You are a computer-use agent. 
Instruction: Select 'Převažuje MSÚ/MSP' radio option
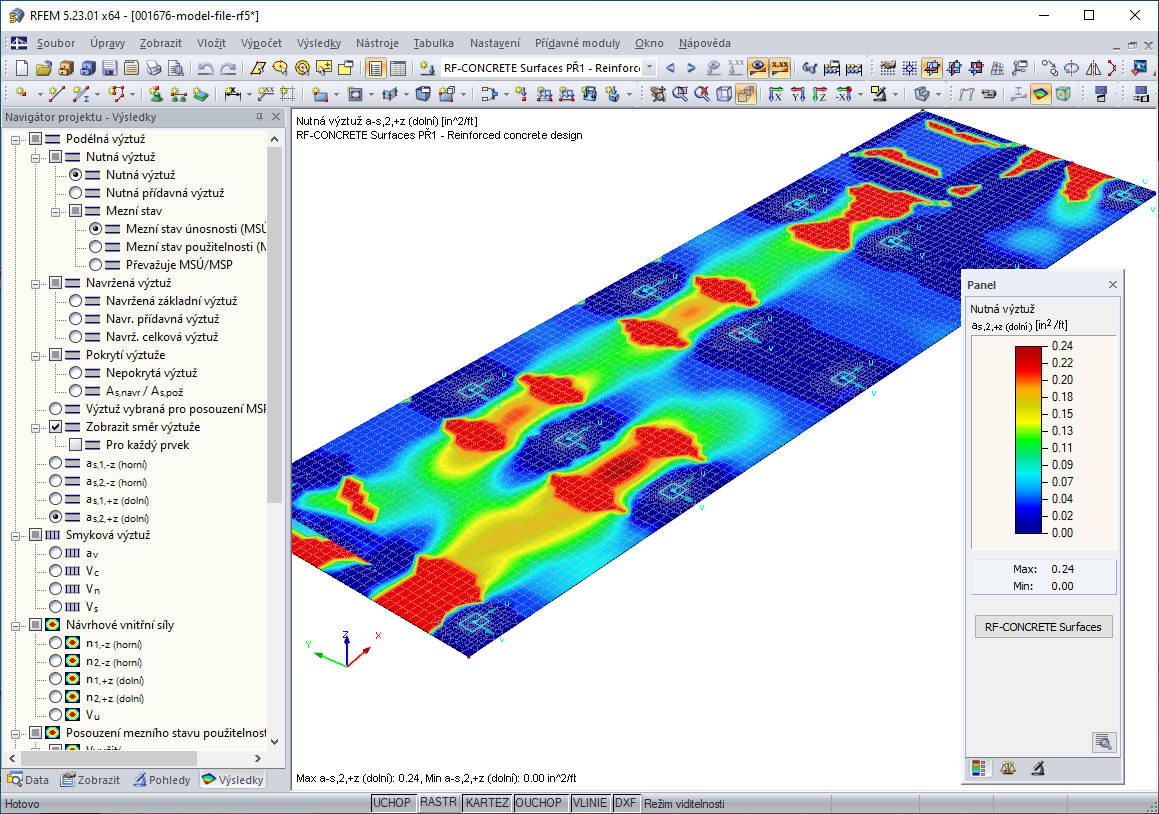pos(95,265)
